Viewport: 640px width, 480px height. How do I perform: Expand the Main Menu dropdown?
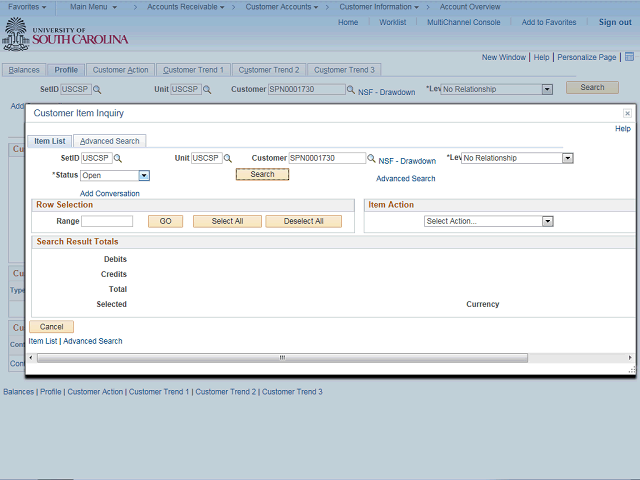[93, 7]
